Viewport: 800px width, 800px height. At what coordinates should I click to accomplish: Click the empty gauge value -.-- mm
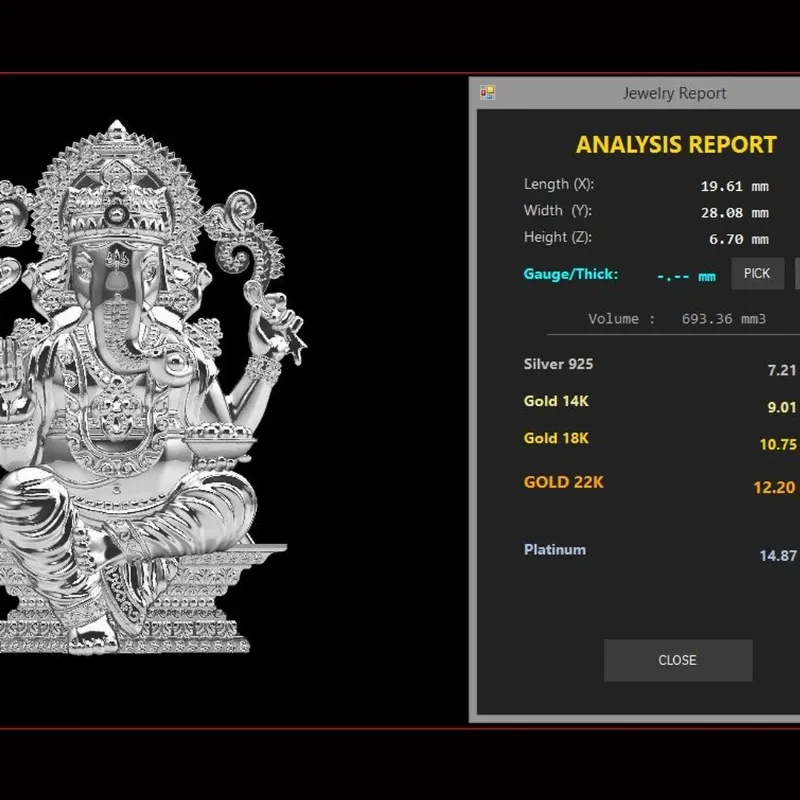click(686, 277)
